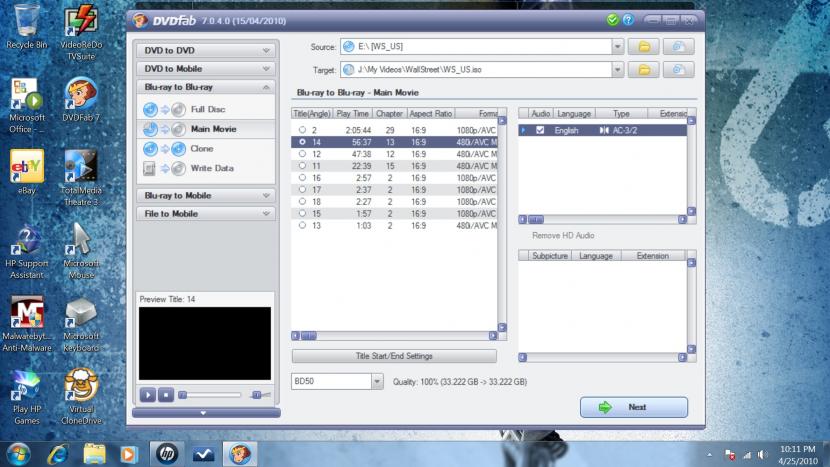Choose Full Disc mode
The width and height of the screenshot is (830, 467).
pos(206,110)
